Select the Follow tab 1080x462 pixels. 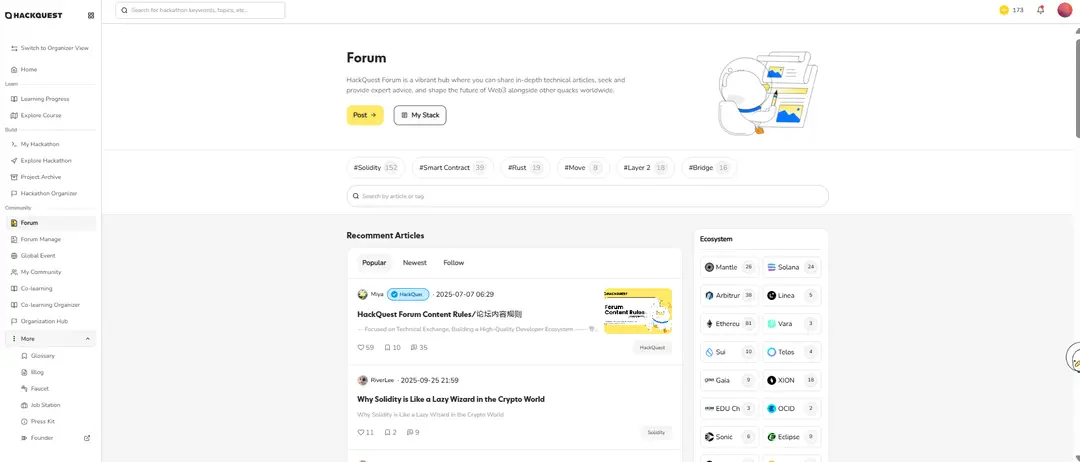(454, 263)
